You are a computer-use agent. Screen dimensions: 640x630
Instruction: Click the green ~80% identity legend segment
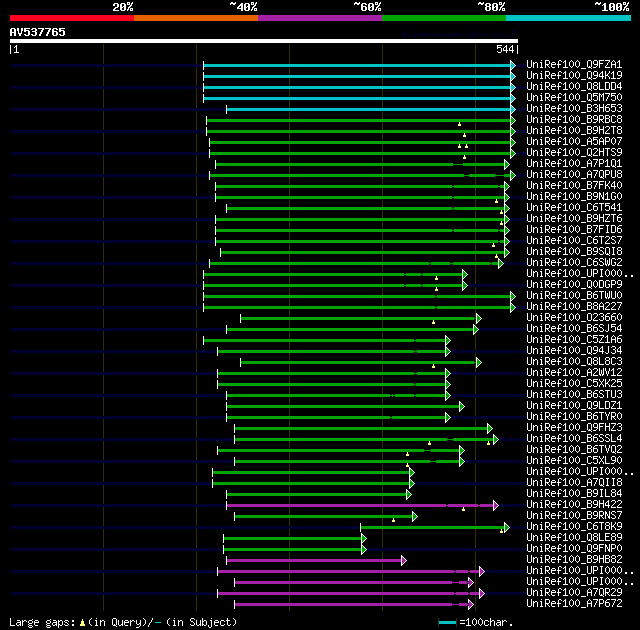point(444,18)
